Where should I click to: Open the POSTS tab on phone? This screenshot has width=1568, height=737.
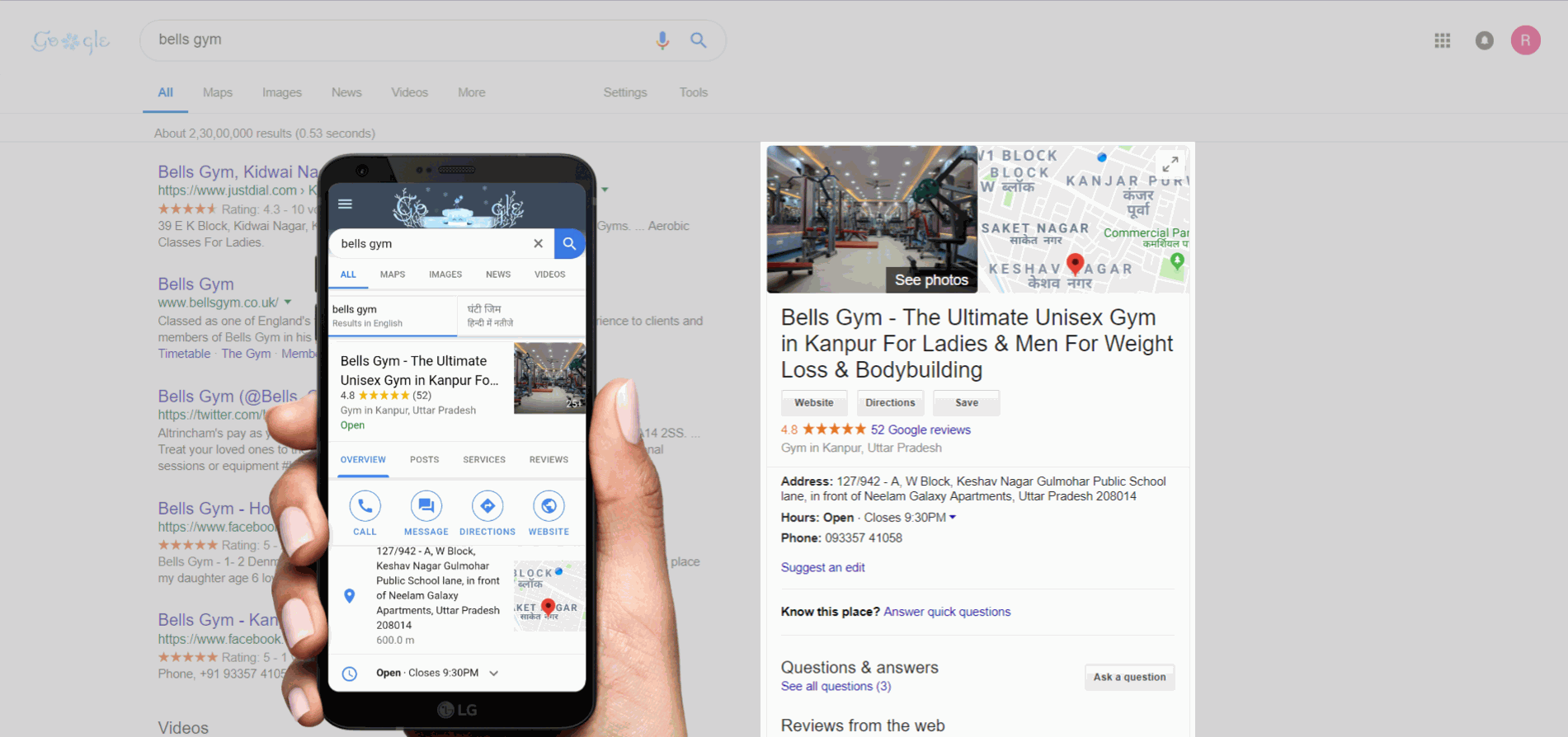click(x=425, y=460)
